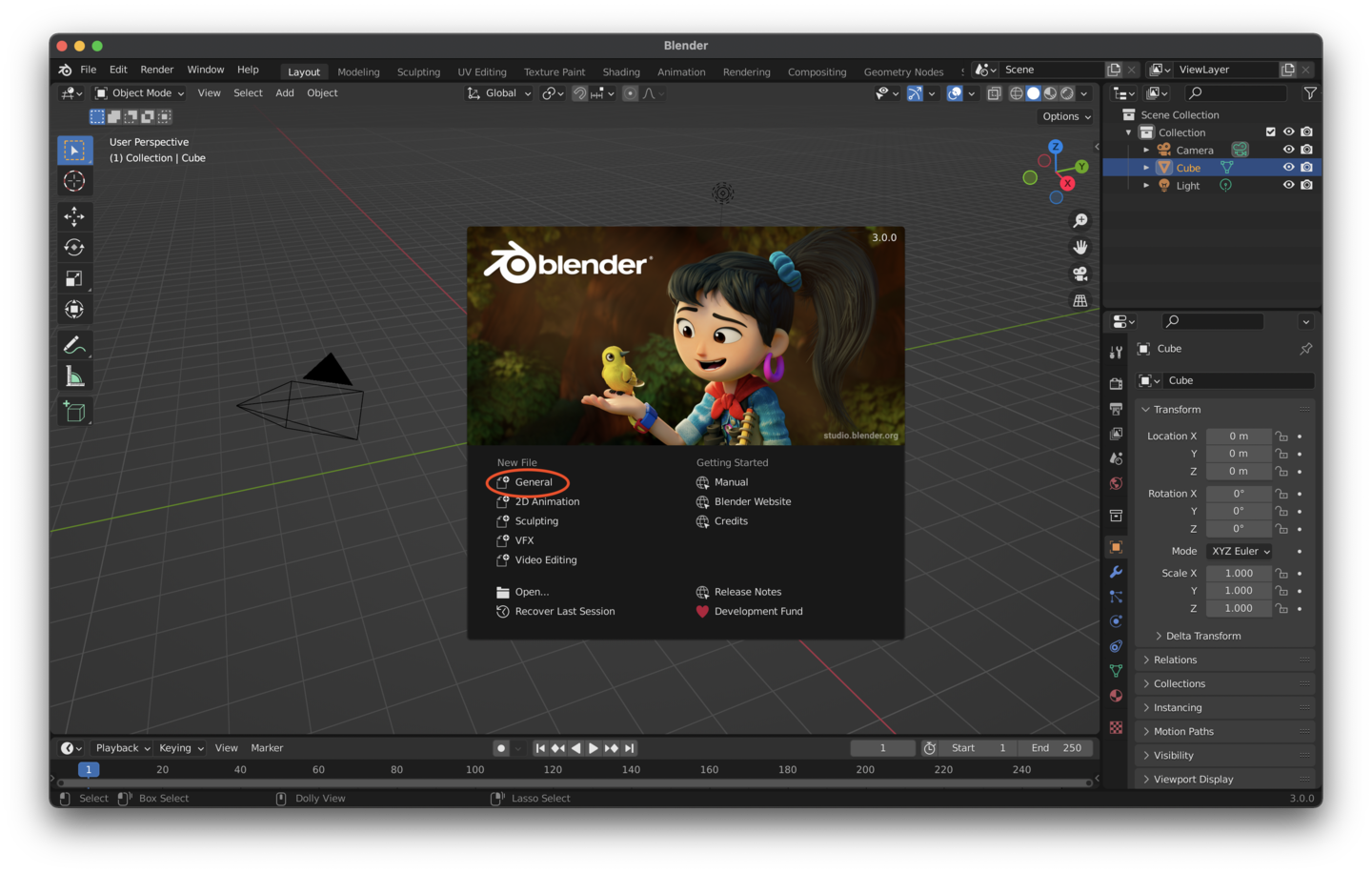Lock the Location X property
Image resolution: width=1372 pixels, height=873 pixels.
1281,436
